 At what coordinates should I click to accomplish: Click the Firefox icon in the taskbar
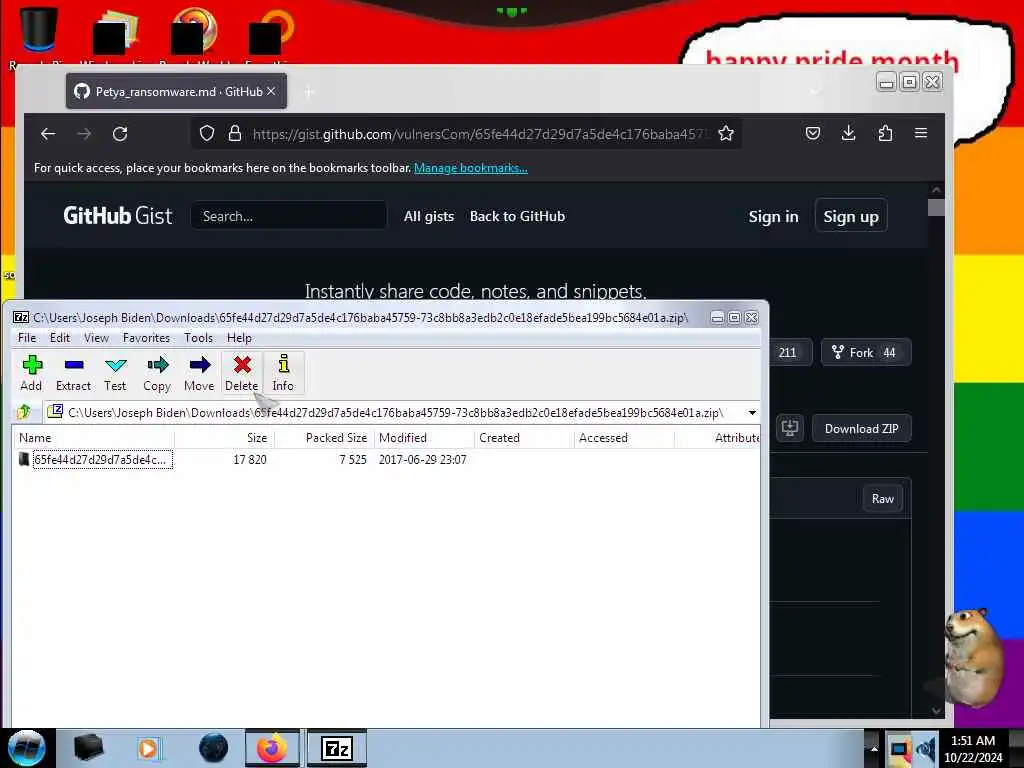pyautogui.click(x=272, y=748)
